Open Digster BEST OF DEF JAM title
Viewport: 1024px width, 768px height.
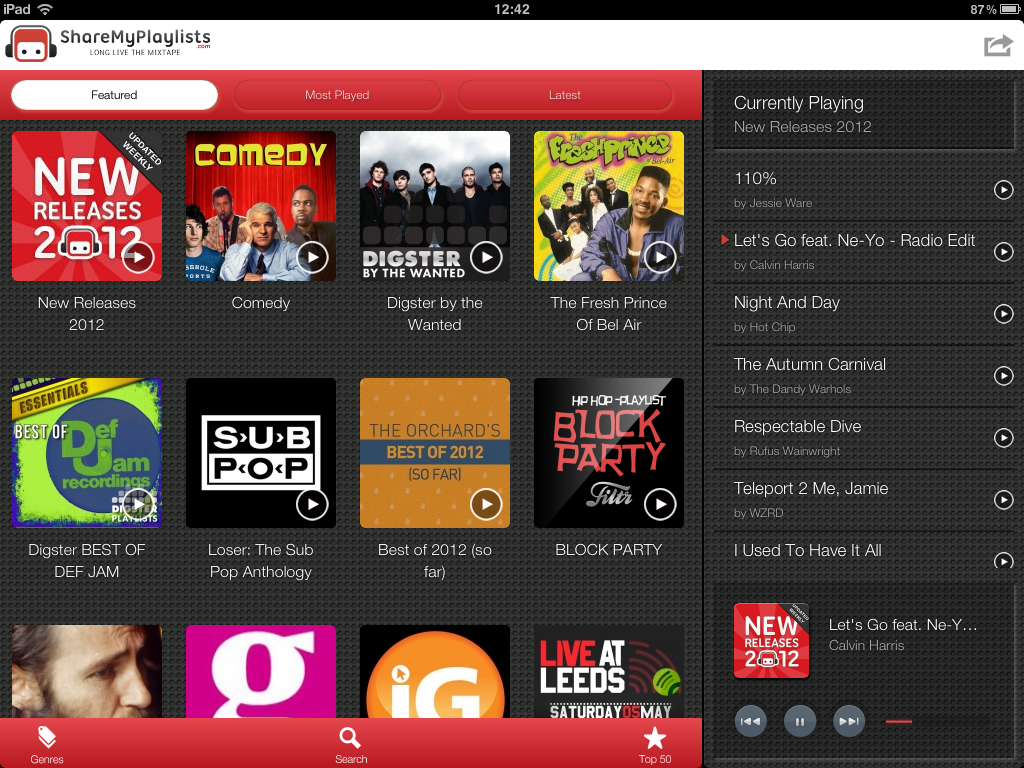(87, 560)
